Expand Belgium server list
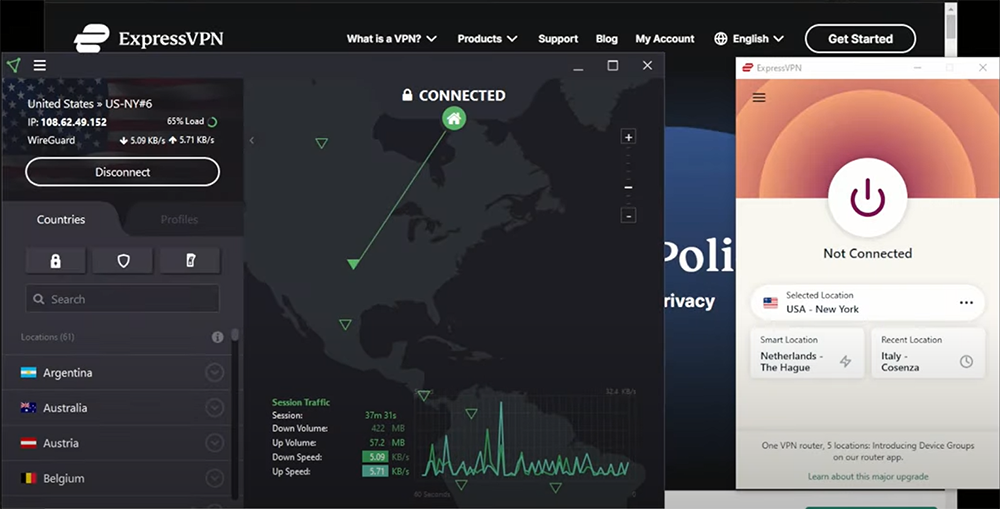This screenshot has width=1000, height=509. click(x=215, y=478)
